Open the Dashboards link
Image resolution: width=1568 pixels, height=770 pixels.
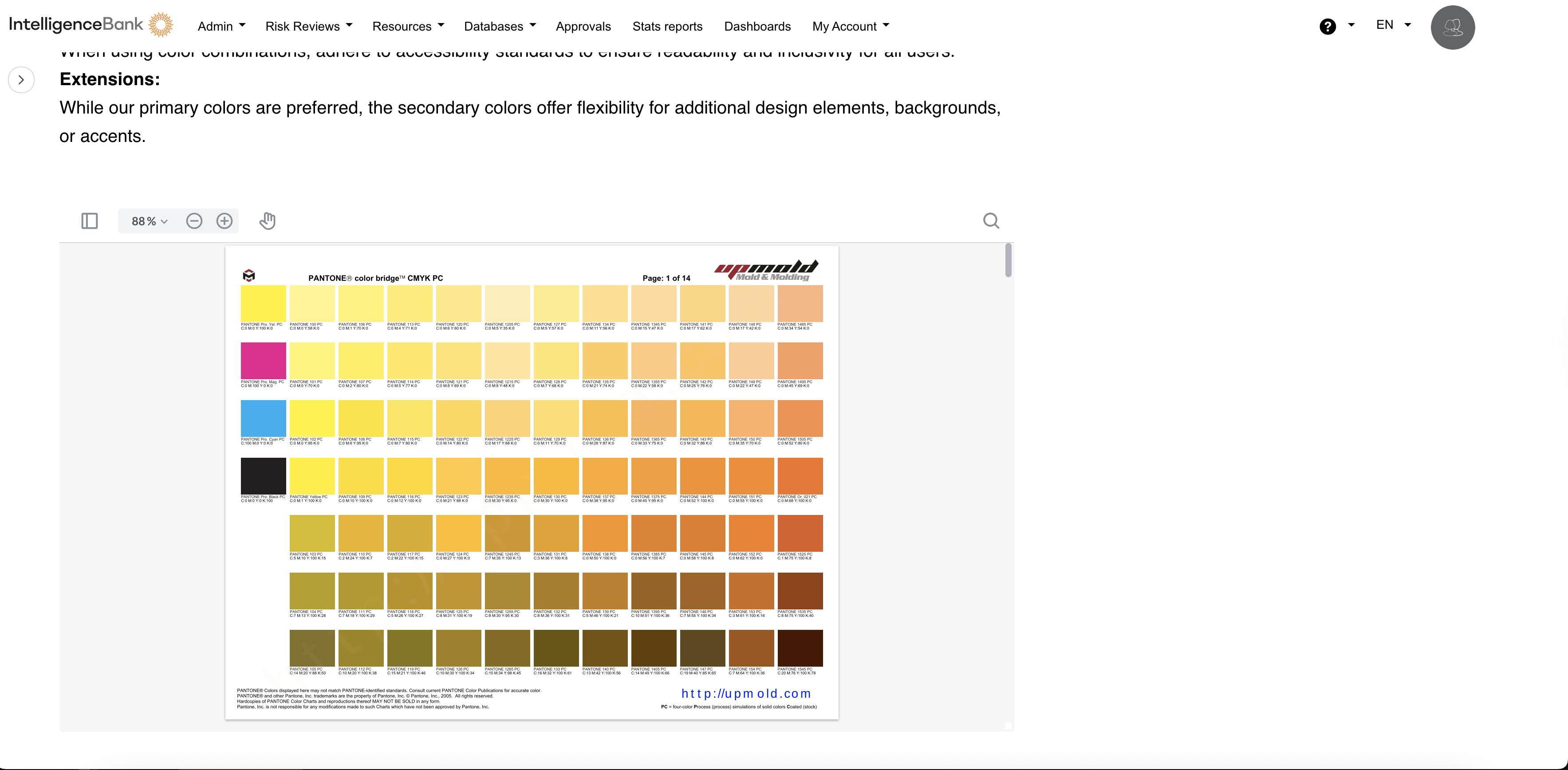[x=757, y=26]
